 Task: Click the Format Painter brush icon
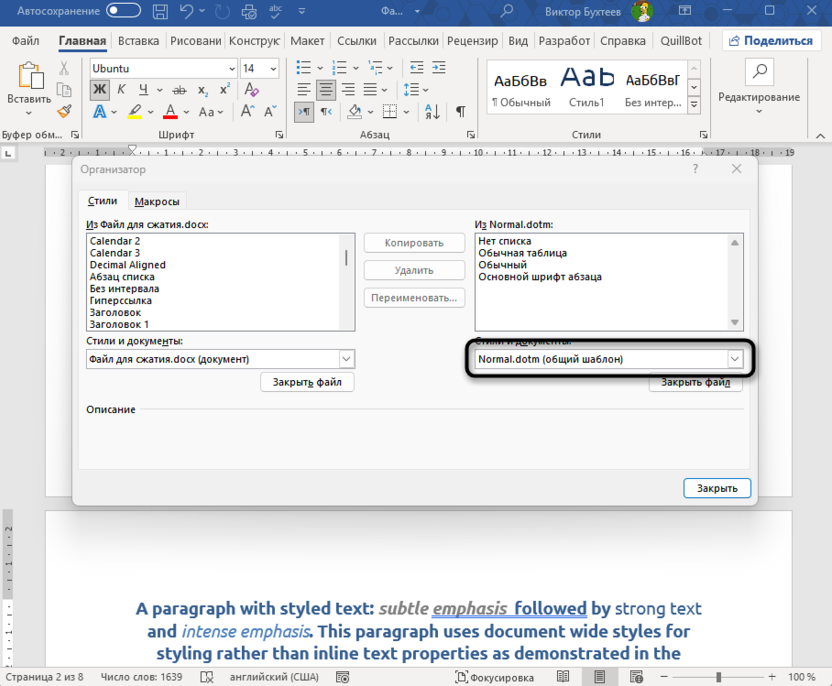tap(65, 112)
